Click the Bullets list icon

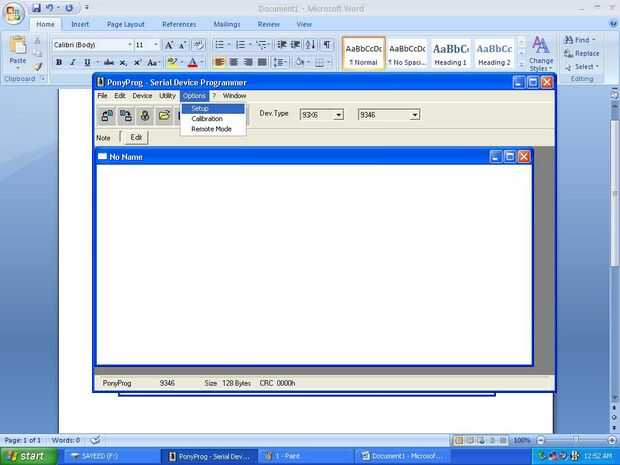(x=219, y=45)
